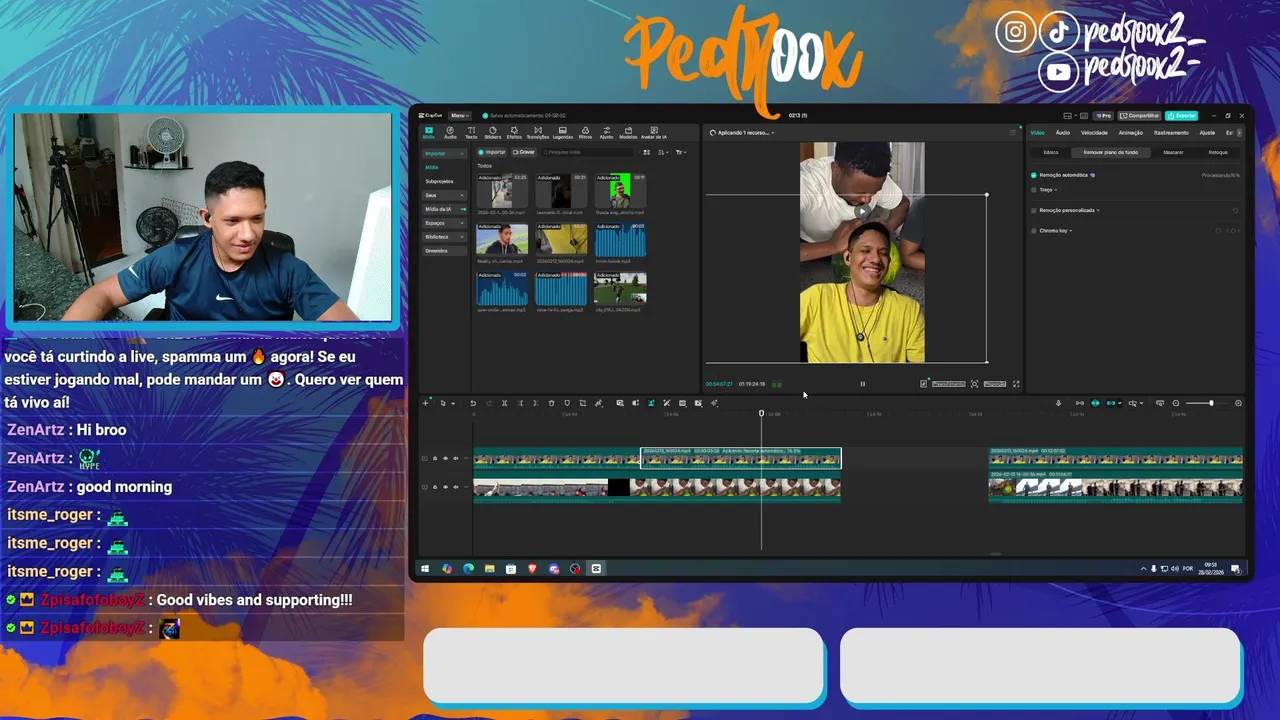
Task: Click the undo arrow in timeline toolbar
Action: [x=473, y=403]
